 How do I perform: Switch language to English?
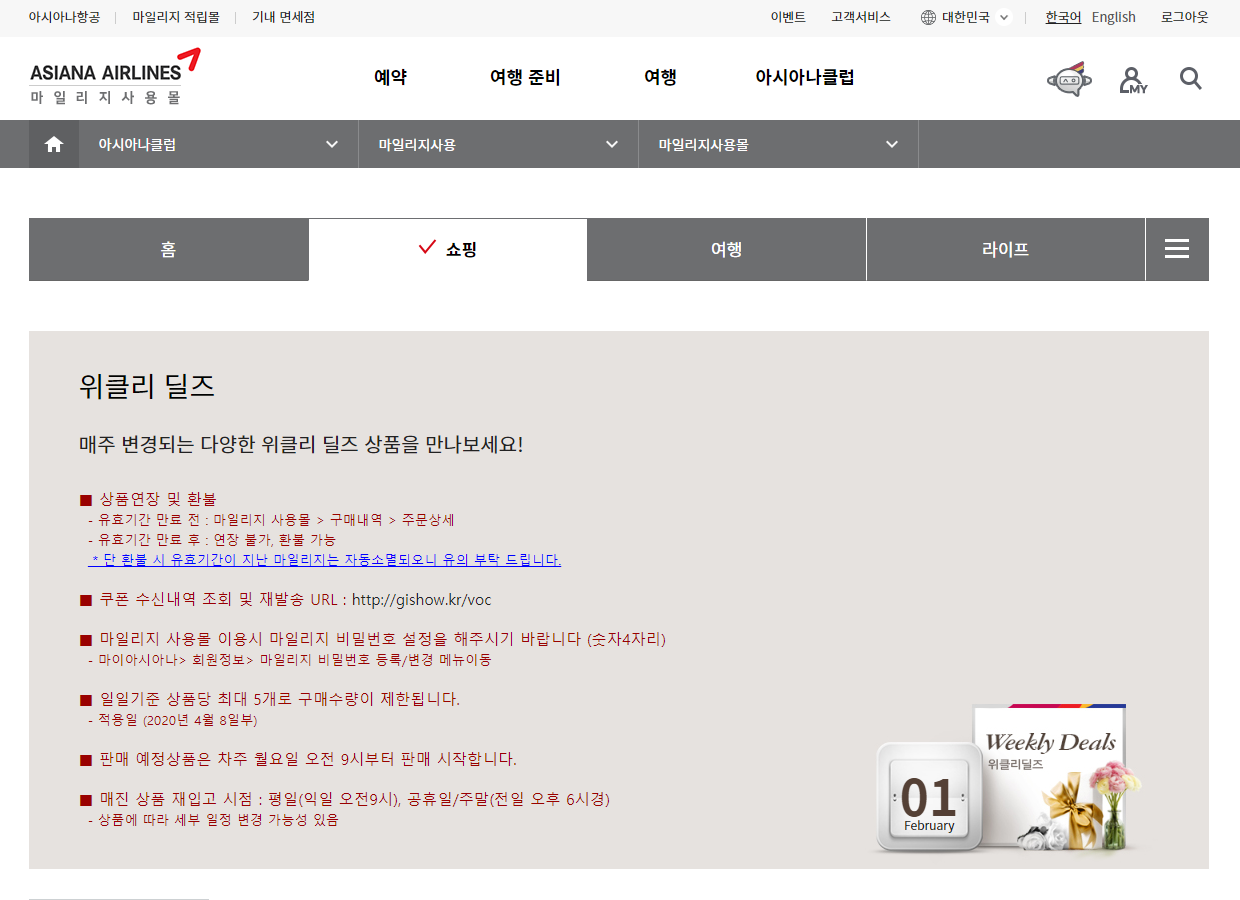1114,17
